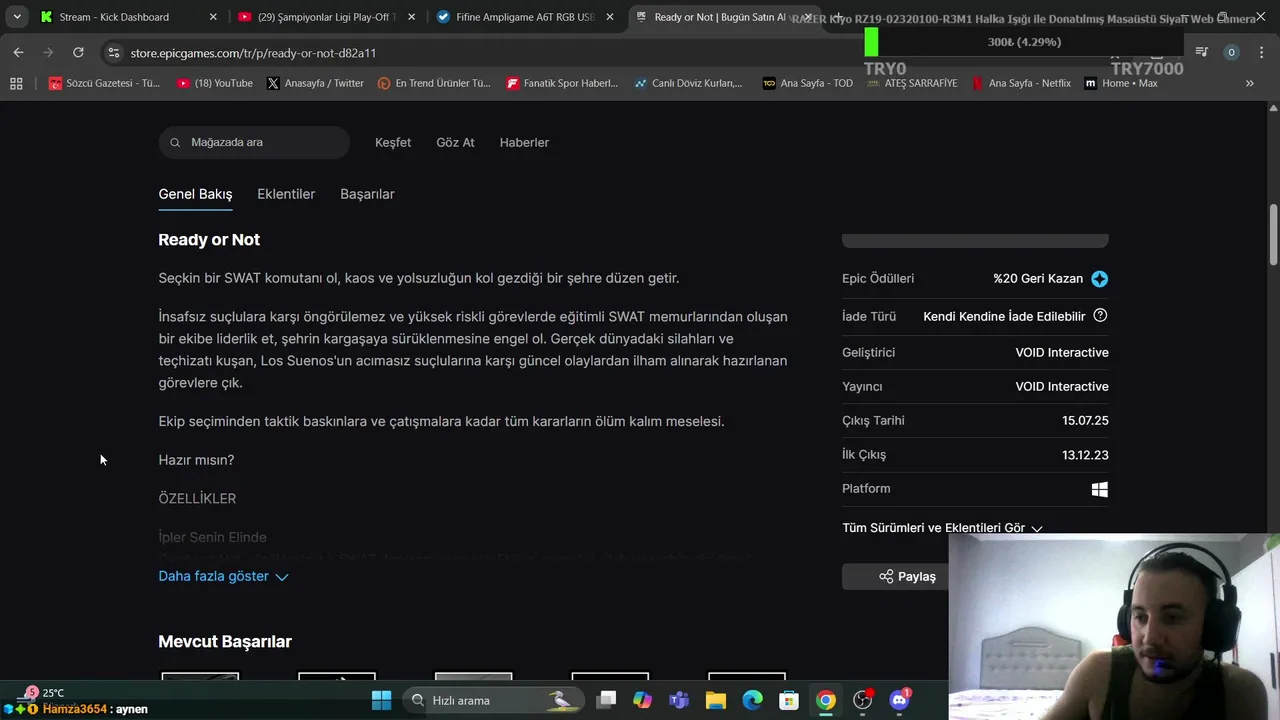1280x720 pixels.
Task: Open Chrome three-dot menu
Action: tap(1260, 52)
